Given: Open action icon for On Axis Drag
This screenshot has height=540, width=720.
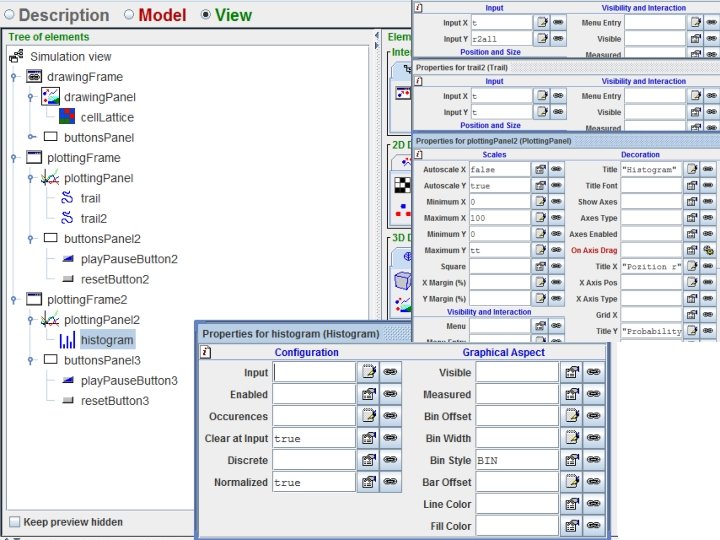Looking at the screenshot, I should (x=709, y=250).
